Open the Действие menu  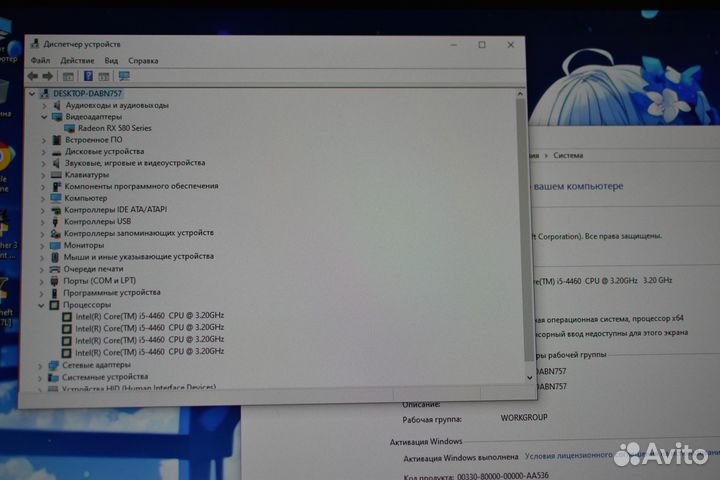coord(77,61)
